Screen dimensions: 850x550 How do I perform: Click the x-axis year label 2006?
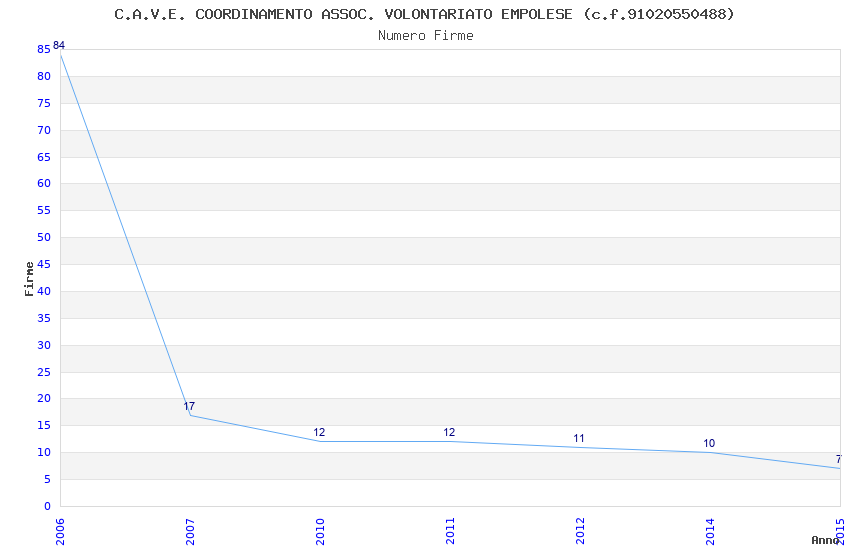coord(60,532)
